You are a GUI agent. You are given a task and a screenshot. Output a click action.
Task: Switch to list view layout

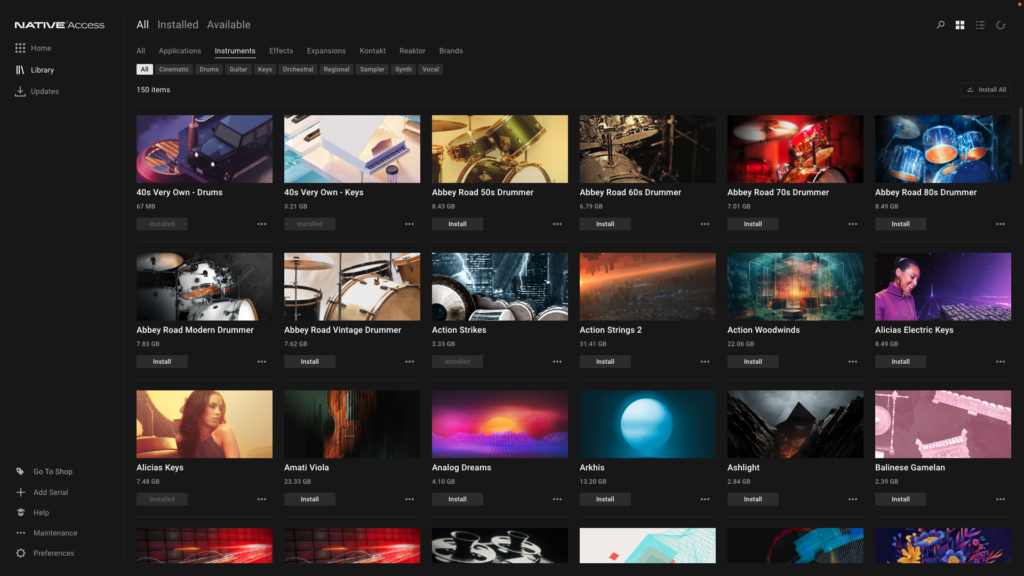click(x=980, y=25)
